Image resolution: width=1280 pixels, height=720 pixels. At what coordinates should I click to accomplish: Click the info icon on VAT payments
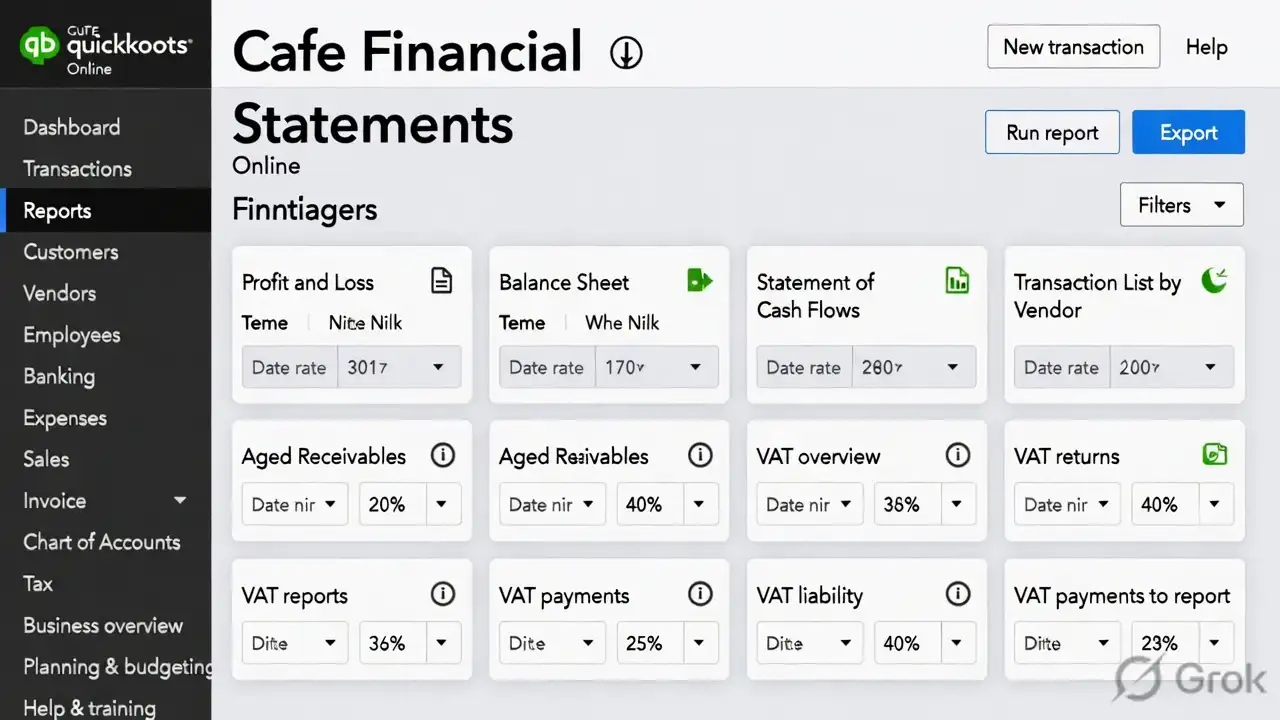(x=700, y=595)
